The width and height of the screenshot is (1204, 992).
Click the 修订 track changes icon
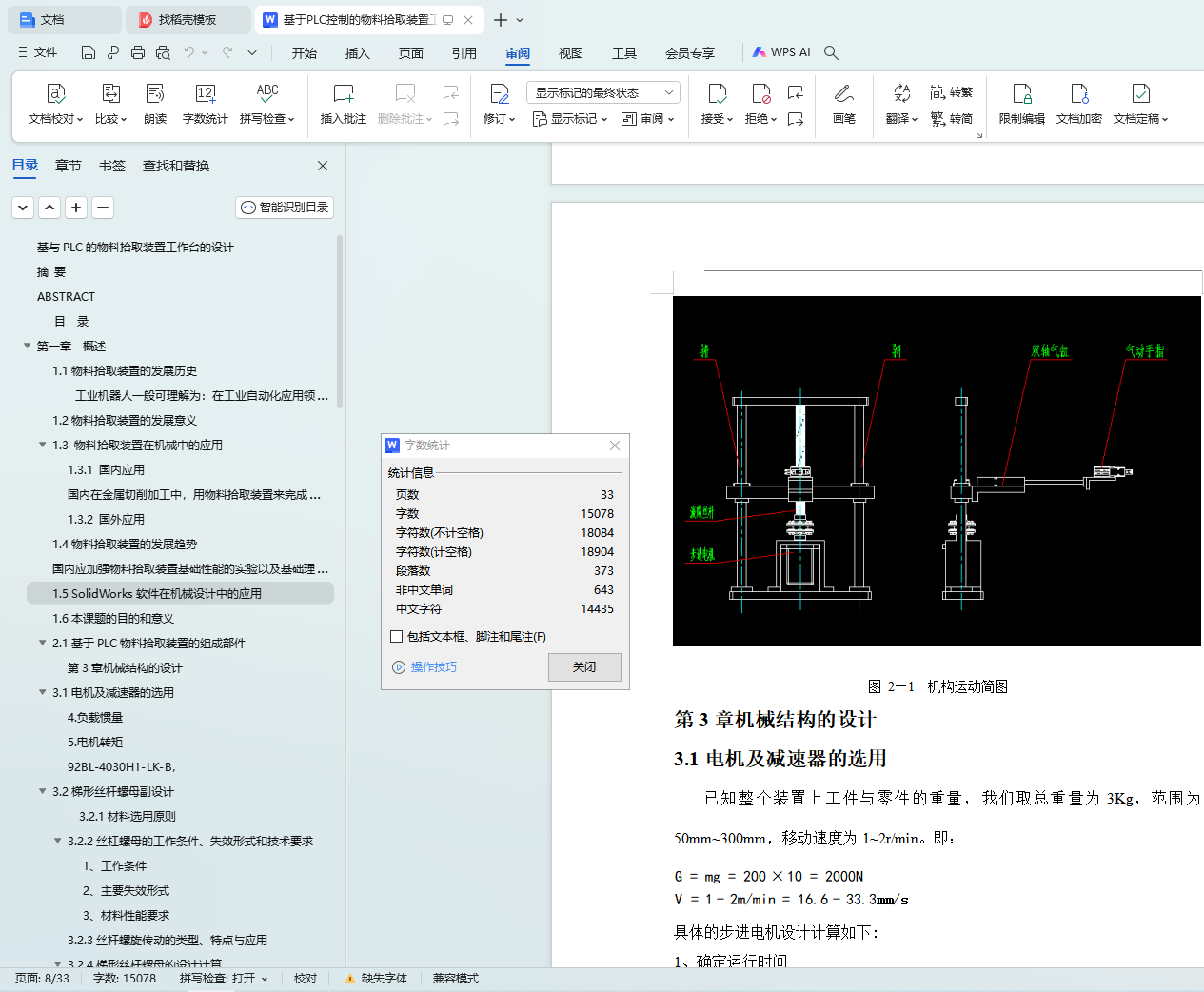[499, 93]
